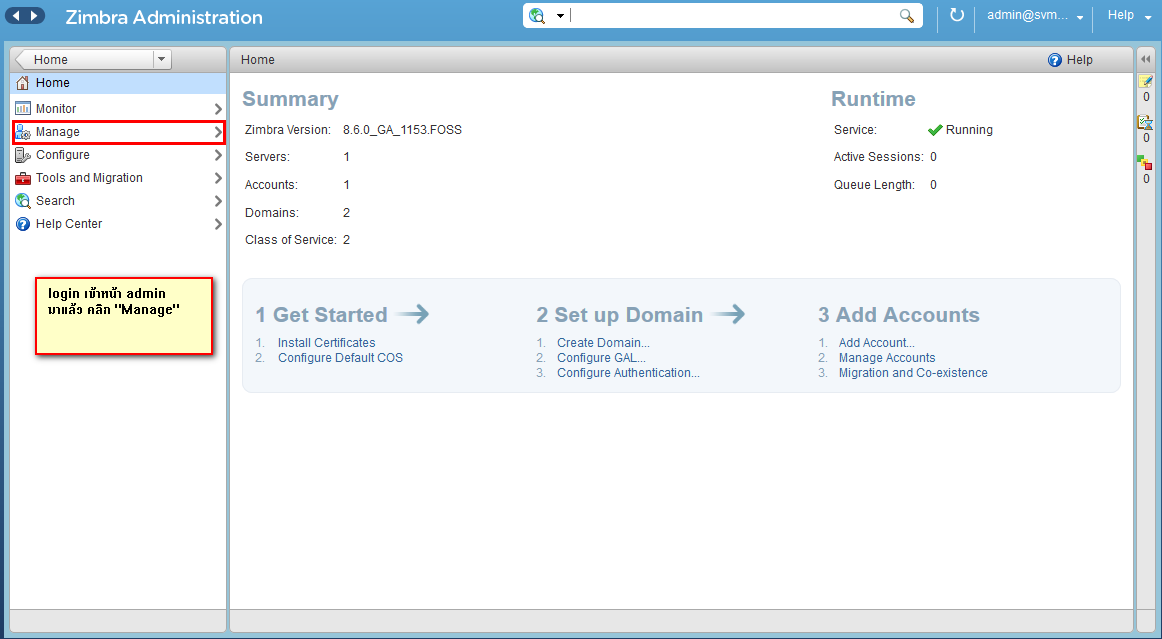
Task: Click the Accounts: label in Summary
Action: point(271,185)
